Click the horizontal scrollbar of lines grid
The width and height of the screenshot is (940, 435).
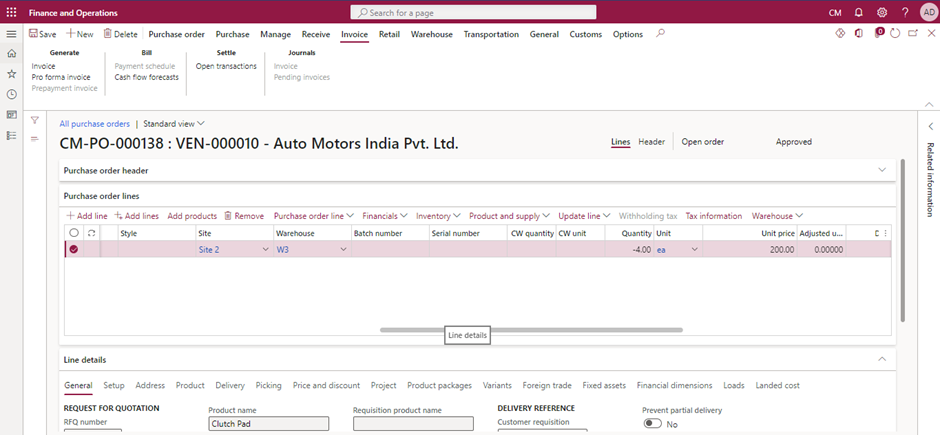(x=531, y=330)
